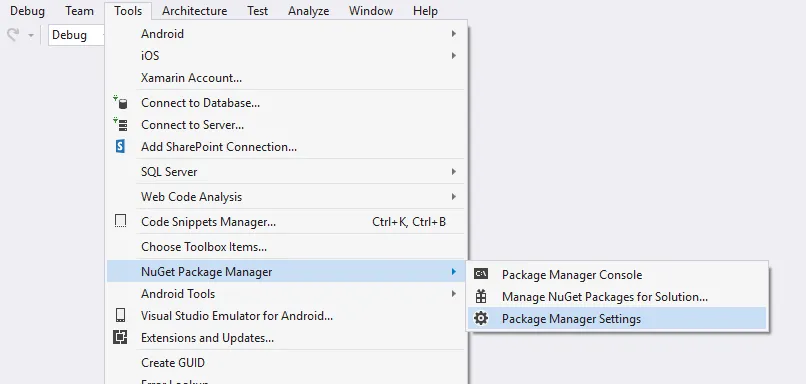Open the Architecture menu

click(194, 11)
